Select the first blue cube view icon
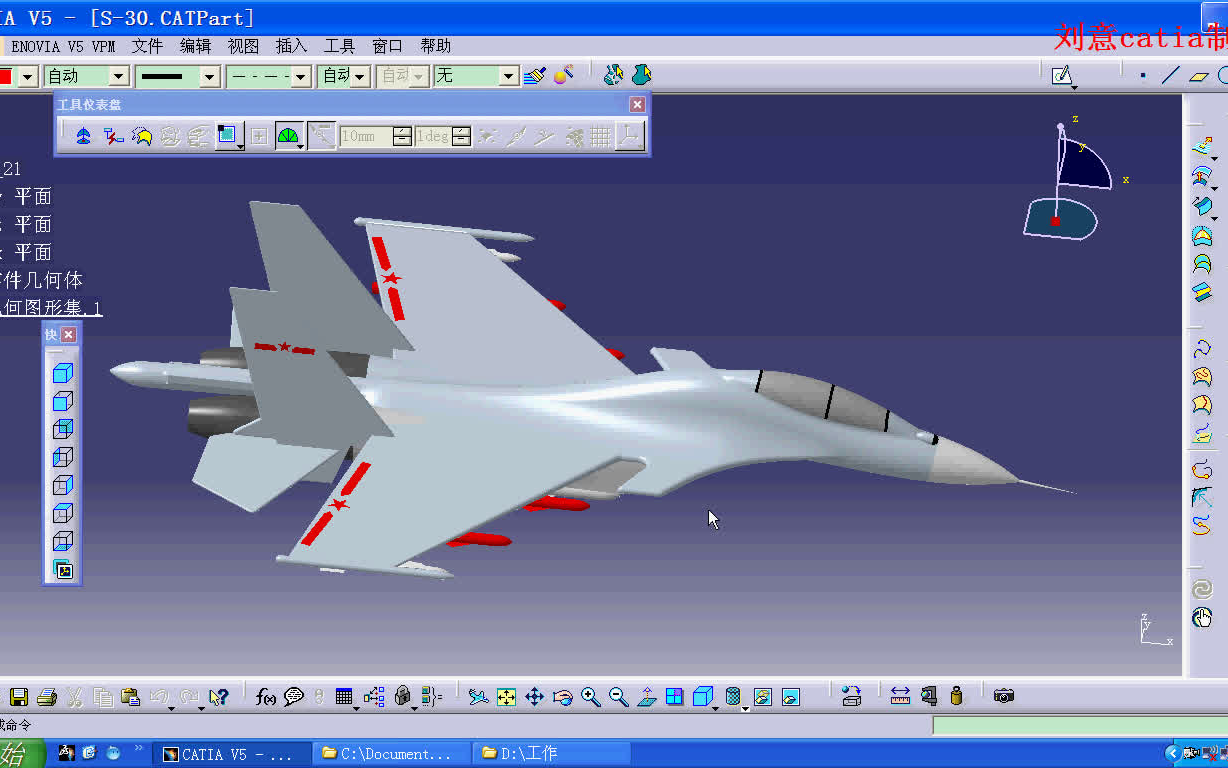The width and height of the screenshot is (1228, 768). pos(63,373)
